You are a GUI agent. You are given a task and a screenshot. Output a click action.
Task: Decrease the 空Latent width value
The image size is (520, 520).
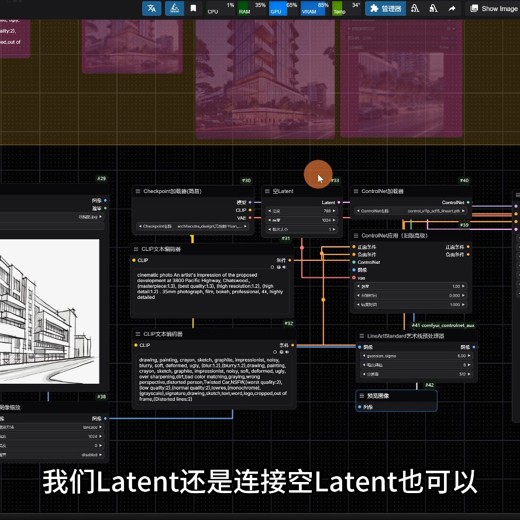click(x=270, y=211)
